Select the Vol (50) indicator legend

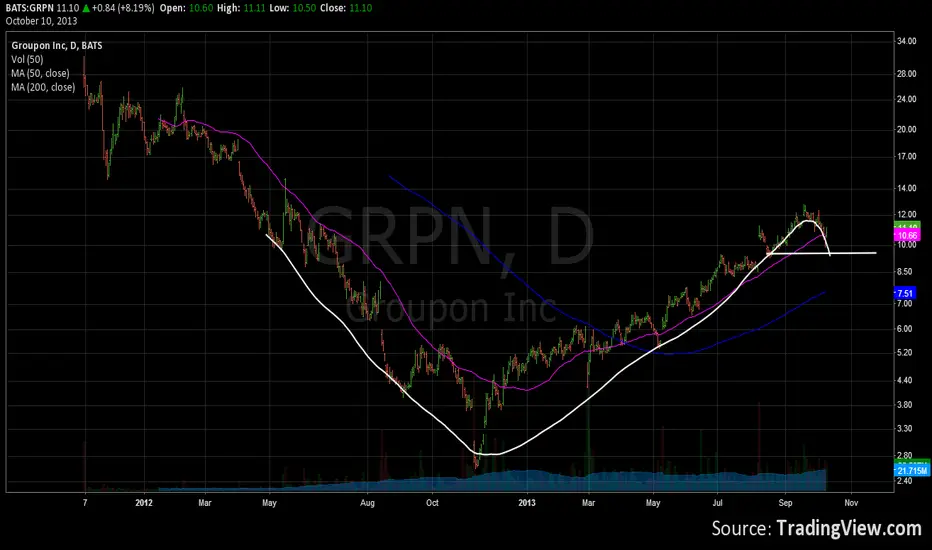tap(27, 59)
